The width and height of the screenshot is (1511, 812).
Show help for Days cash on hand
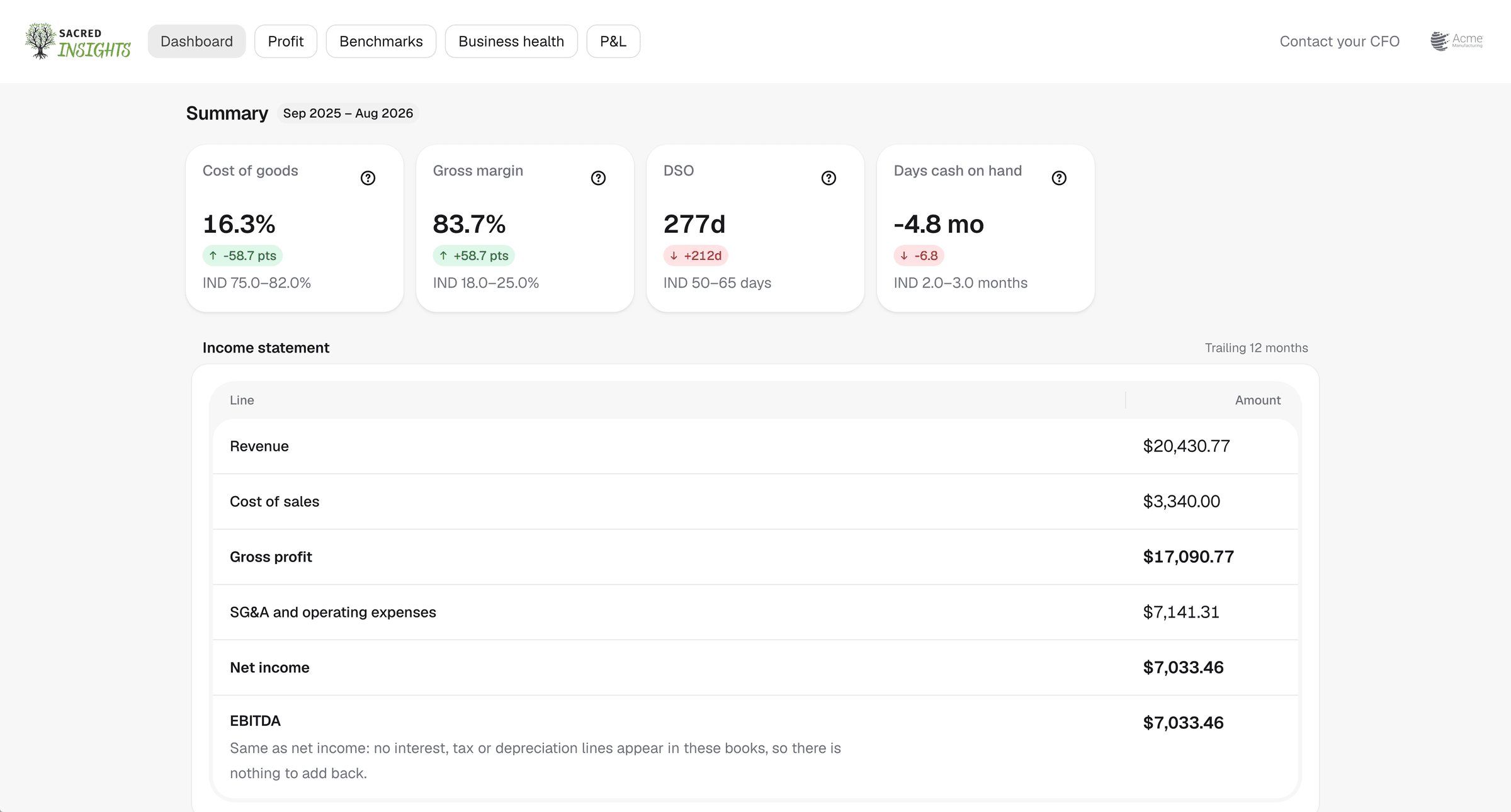tap(1059, 178)
